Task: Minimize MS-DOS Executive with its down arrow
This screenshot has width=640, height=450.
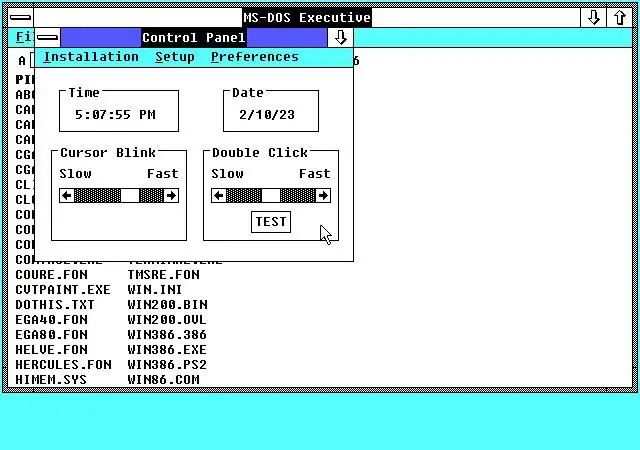Action: [593, 18]
